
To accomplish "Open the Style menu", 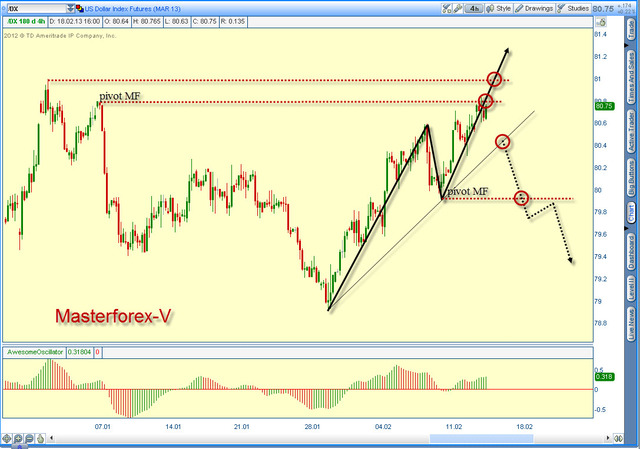I will point(499,8).
